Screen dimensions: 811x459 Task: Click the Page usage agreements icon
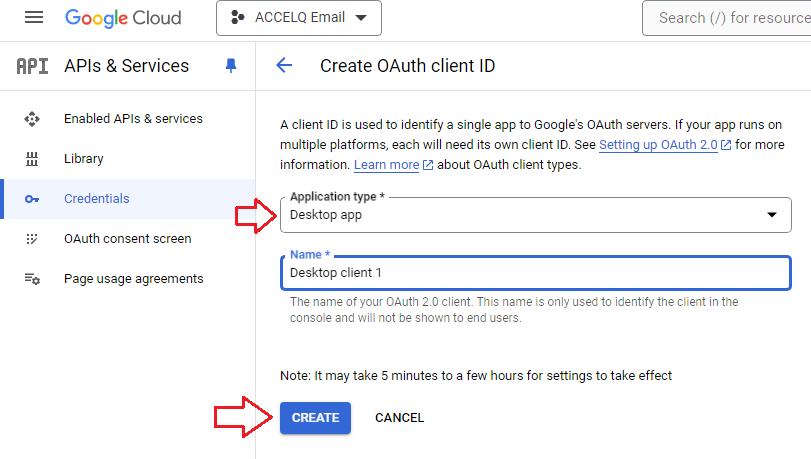click(x=32, y=279)
